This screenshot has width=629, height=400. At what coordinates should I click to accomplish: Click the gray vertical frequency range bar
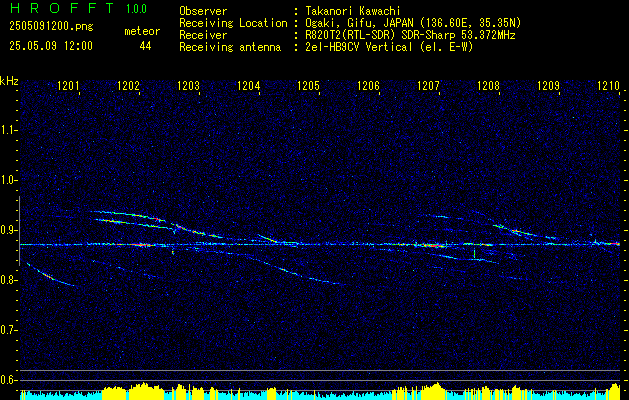point(19,231)
